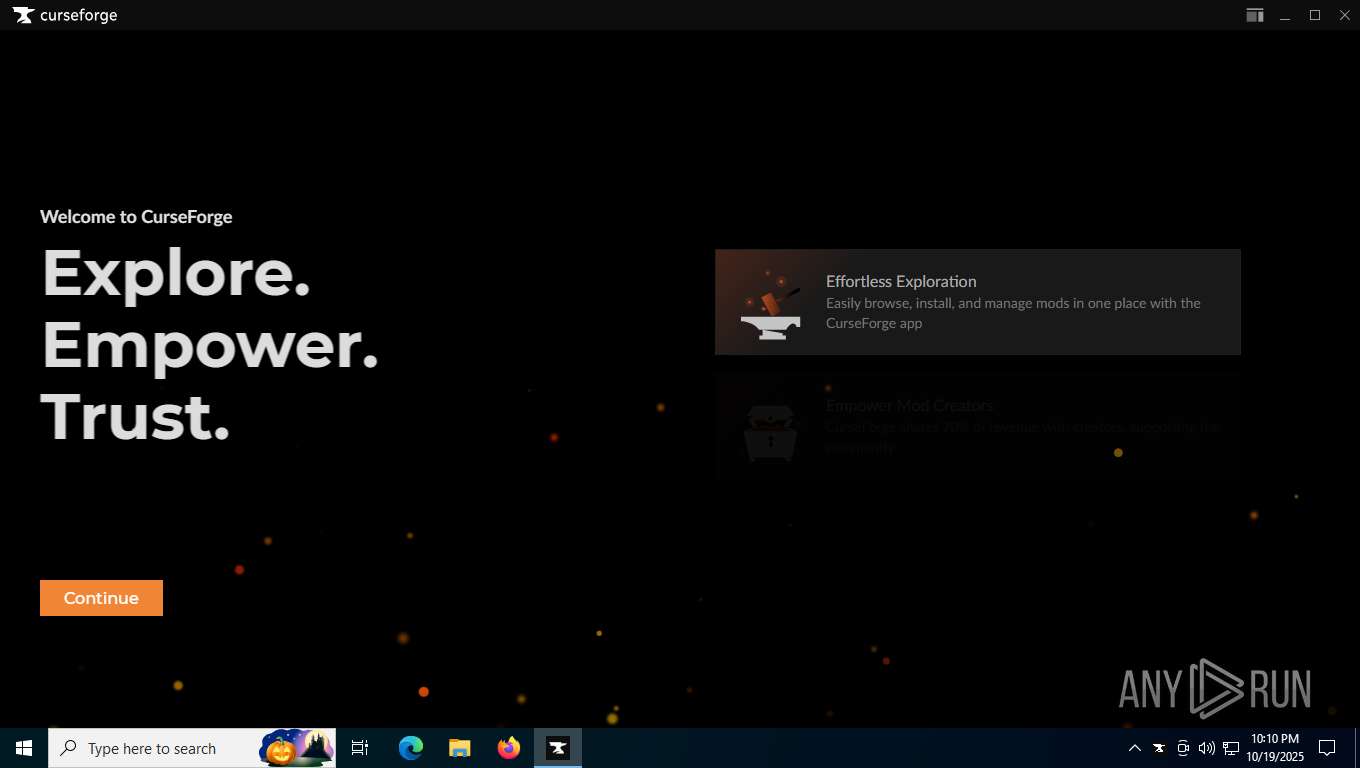
Task: Launch Microsoft Edge from taskbar
Action: click(411, 748)
